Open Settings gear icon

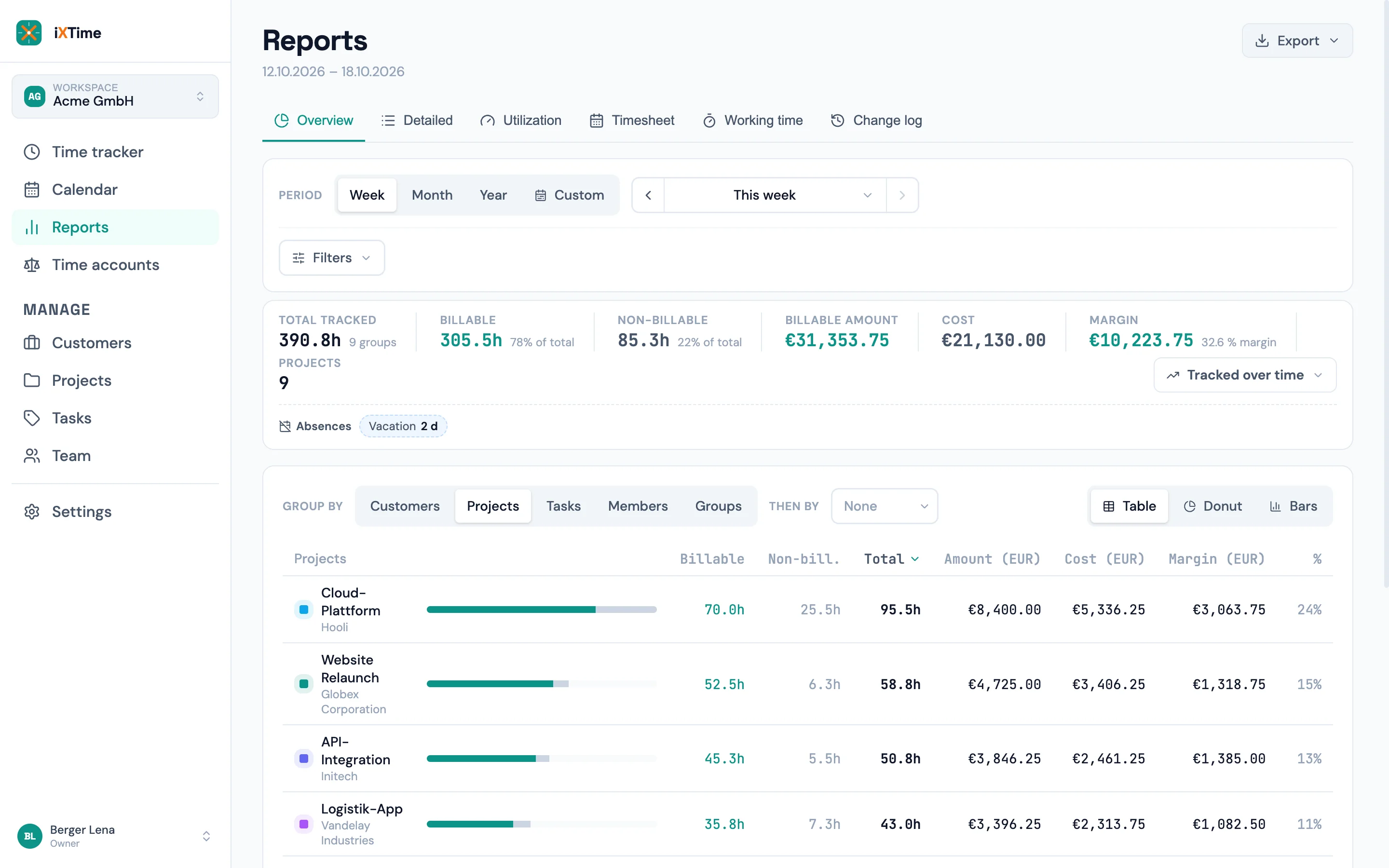pyautogui.click(x=31, y=512)
